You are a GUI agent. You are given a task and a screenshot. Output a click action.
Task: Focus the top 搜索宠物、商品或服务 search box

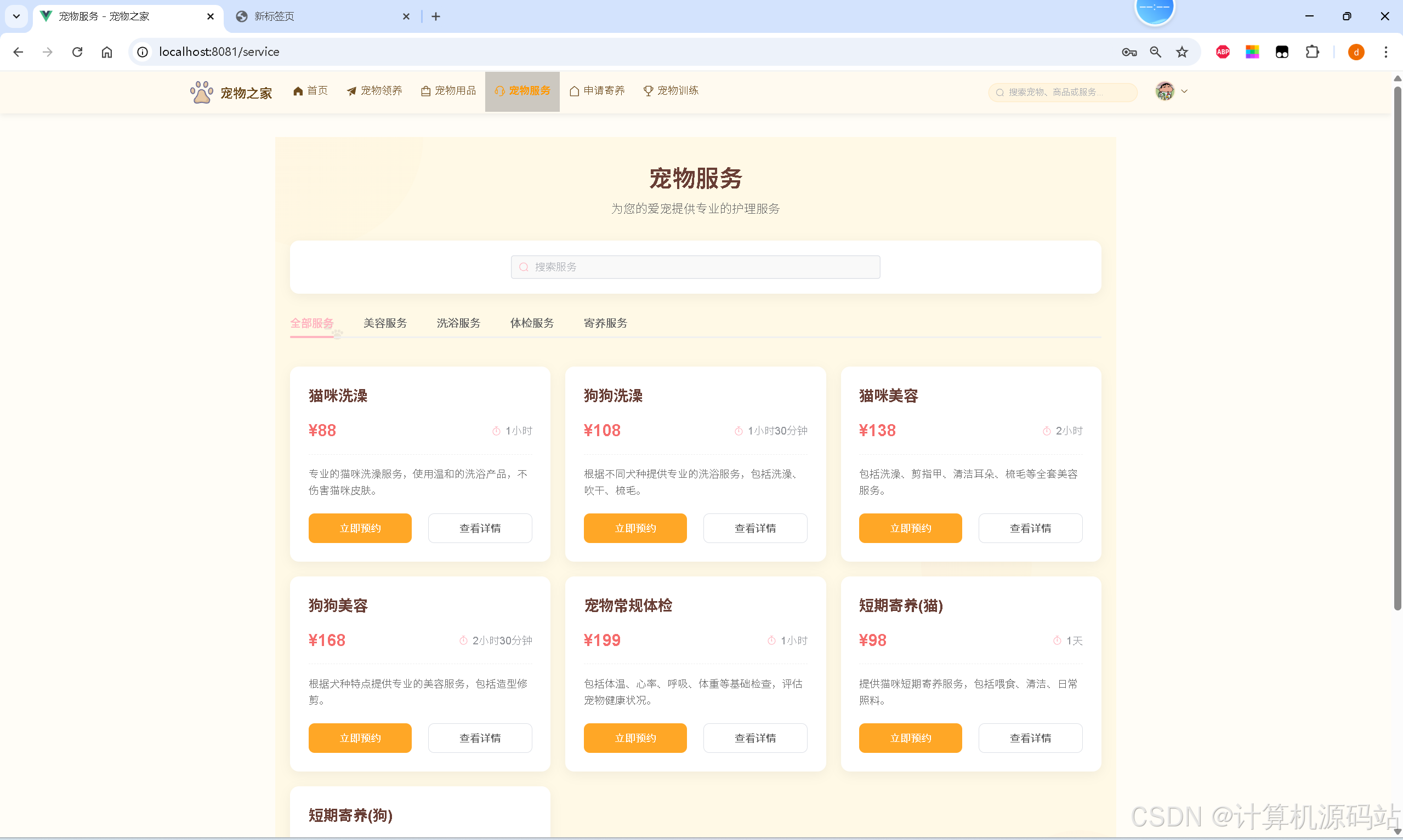pos(1062,92)
